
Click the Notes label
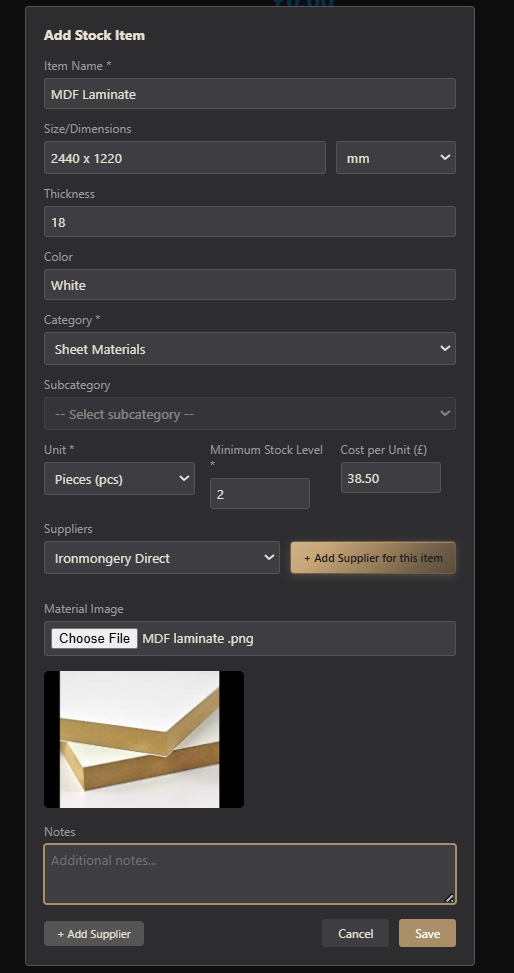60,832
